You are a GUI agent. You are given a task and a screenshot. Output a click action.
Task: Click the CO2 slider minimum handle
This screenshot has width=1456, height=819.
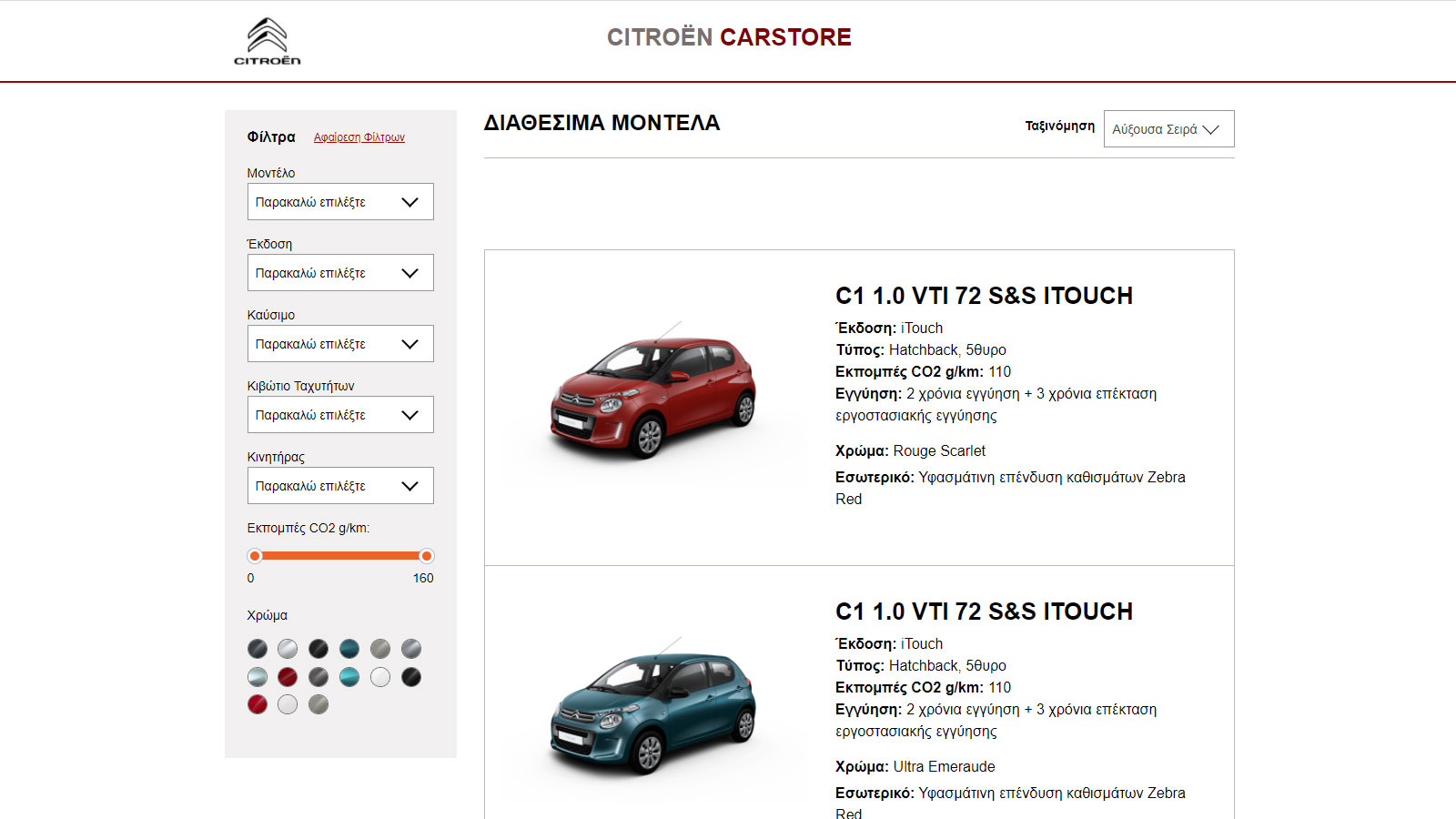[255, 556]
